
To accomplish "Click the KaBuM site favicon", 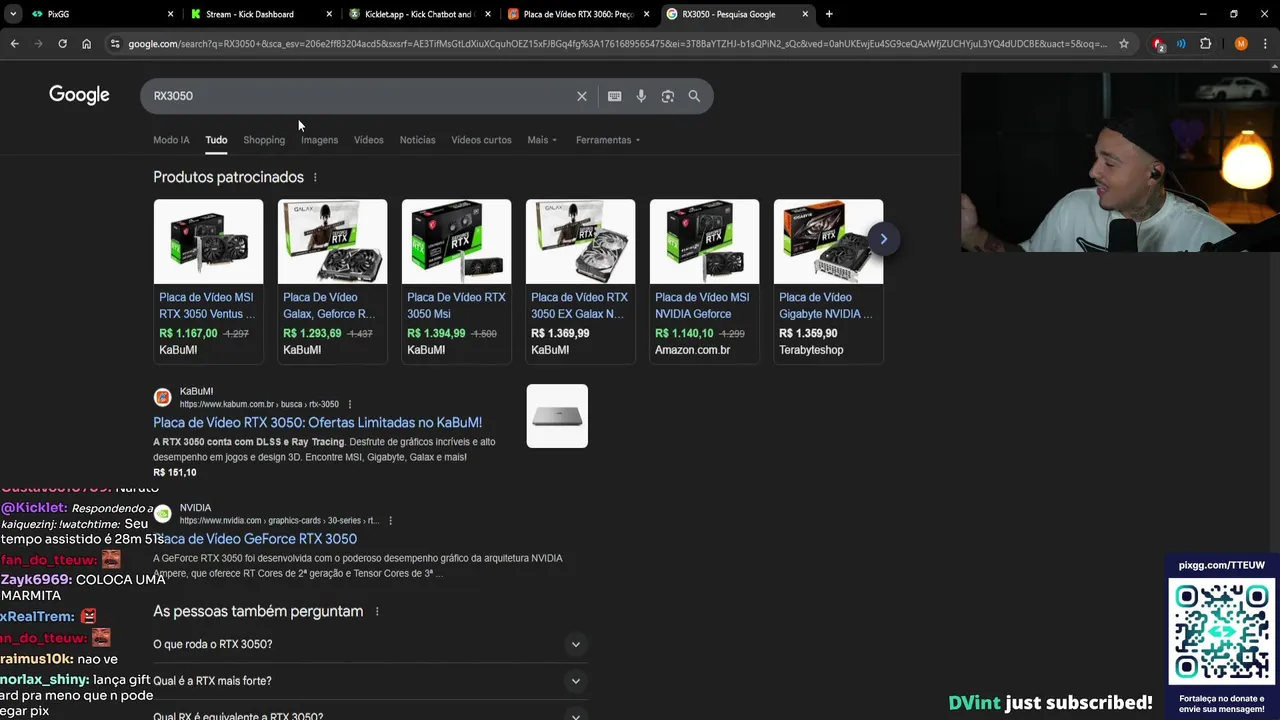I will point(162,398).
